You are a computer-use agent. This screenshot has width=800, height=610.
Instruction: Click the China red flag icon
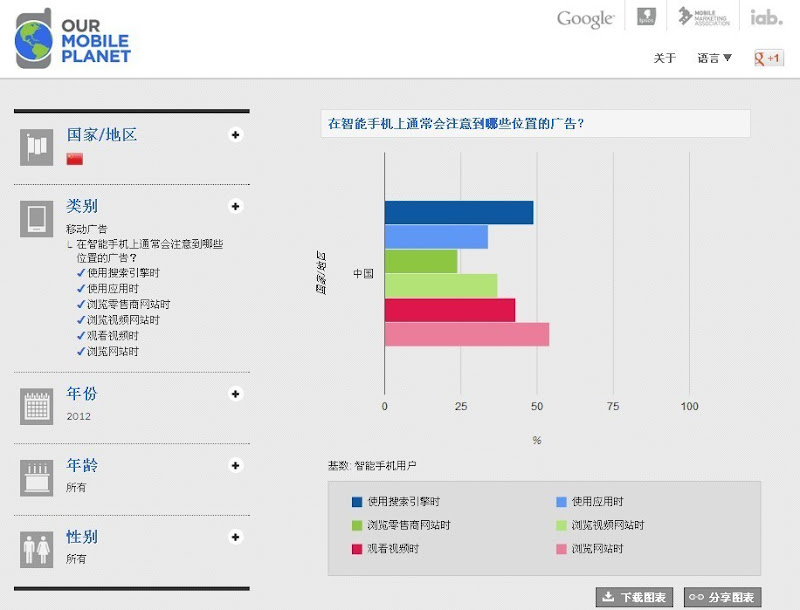pos(75,159)
